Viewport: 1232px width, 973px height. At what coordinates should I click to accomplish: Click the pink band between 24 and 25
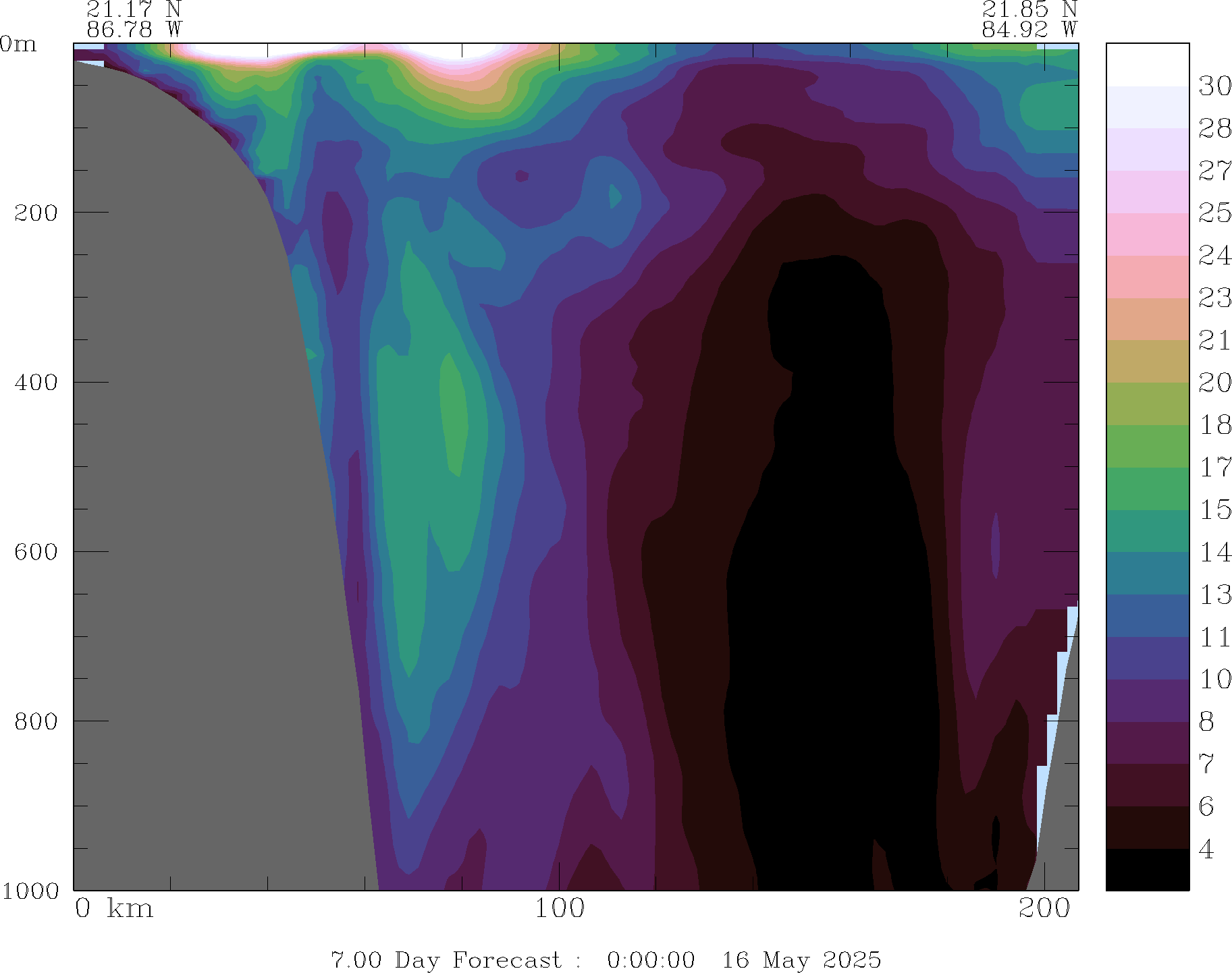click(1148, 234)
